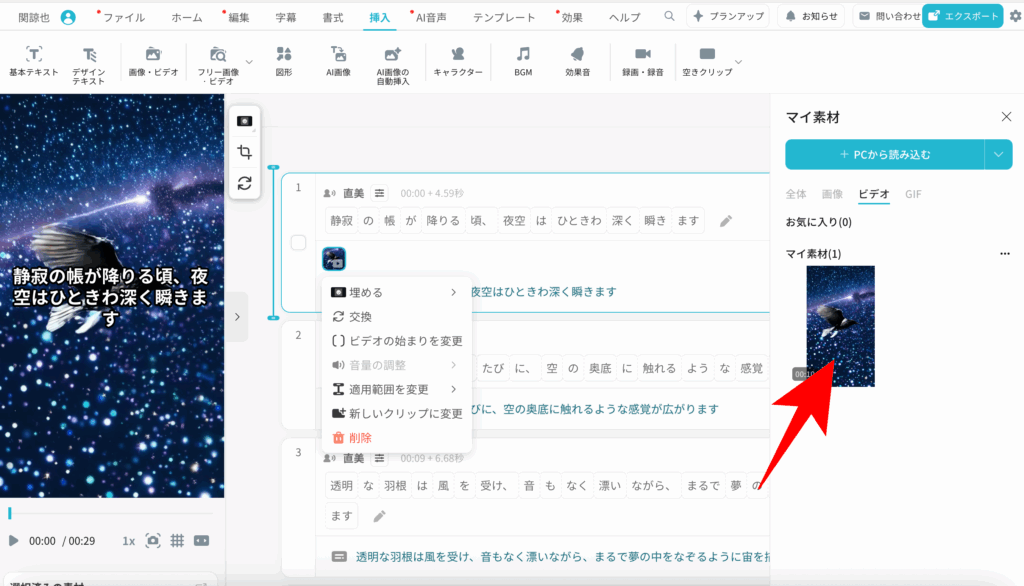Close the マイ素材 panel
The height and width of the screenshot is (586, 1024).
click(1006, 117)
